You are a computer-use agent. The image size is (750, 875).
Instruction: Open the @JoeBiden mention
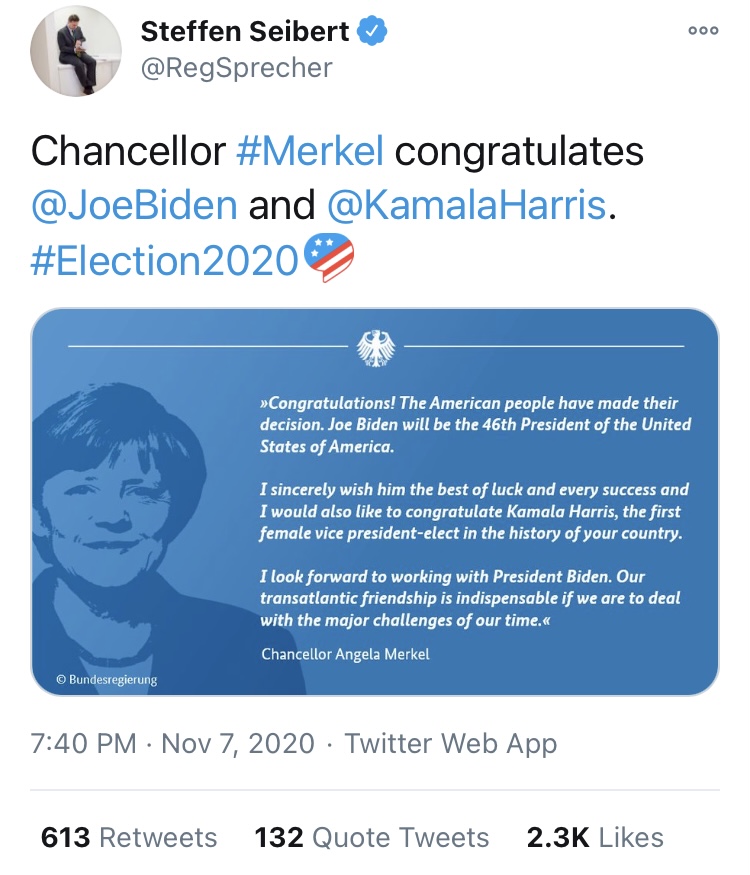click(134, 205)
